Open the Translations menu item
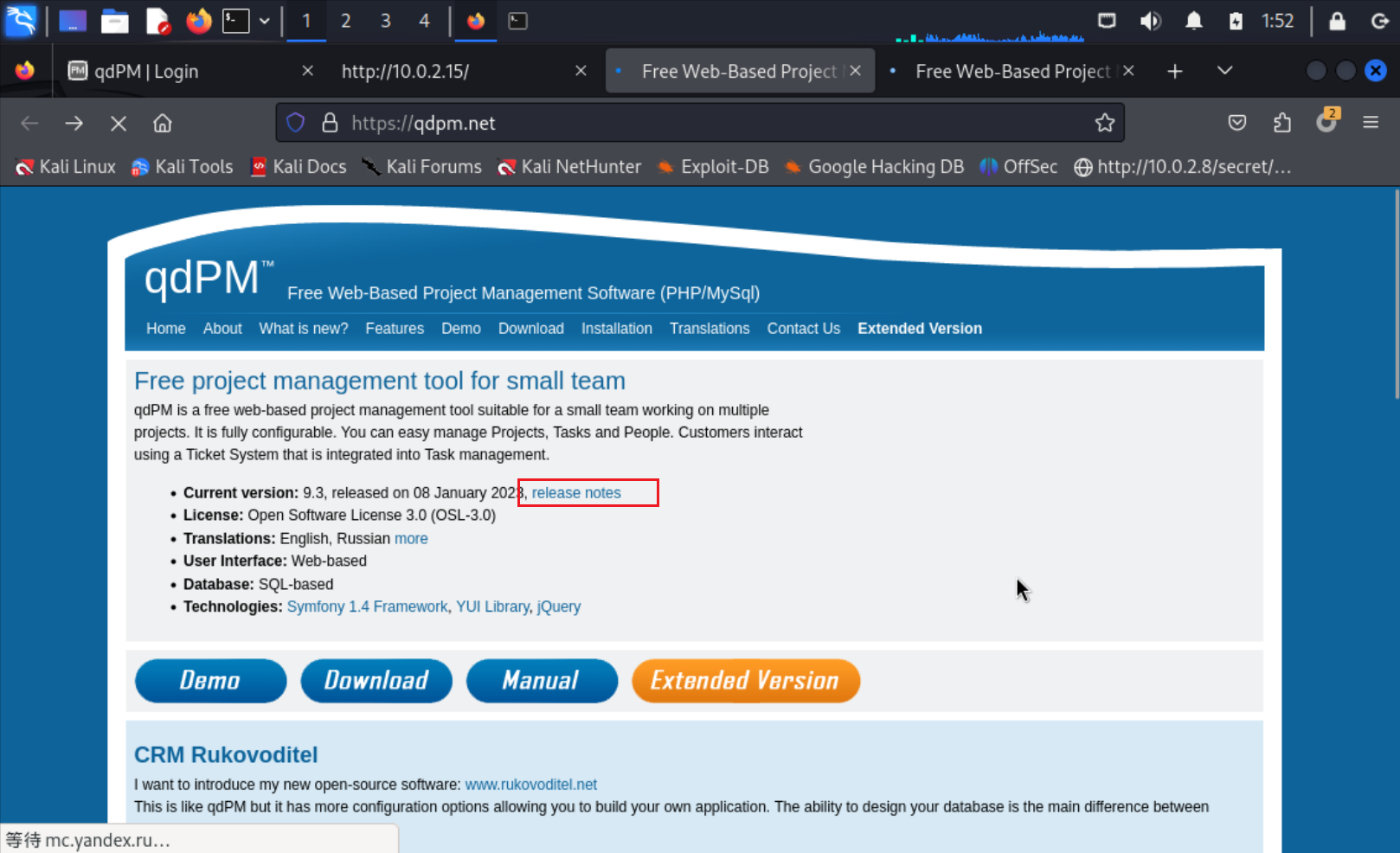Image resolution: width=1400 pixels, height=853 pixels. click(x=710, y=329)
